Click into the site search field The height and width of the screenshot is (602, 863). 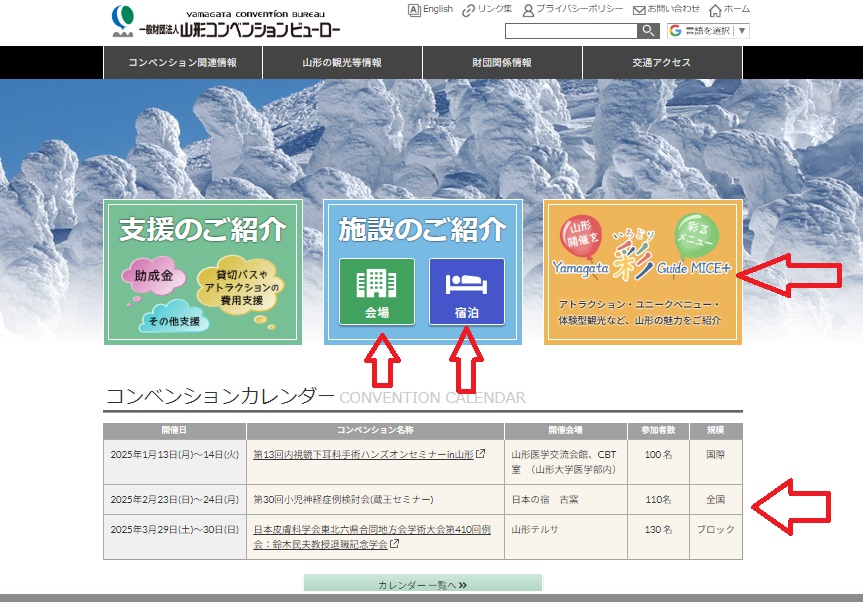[x=571, y=31]
